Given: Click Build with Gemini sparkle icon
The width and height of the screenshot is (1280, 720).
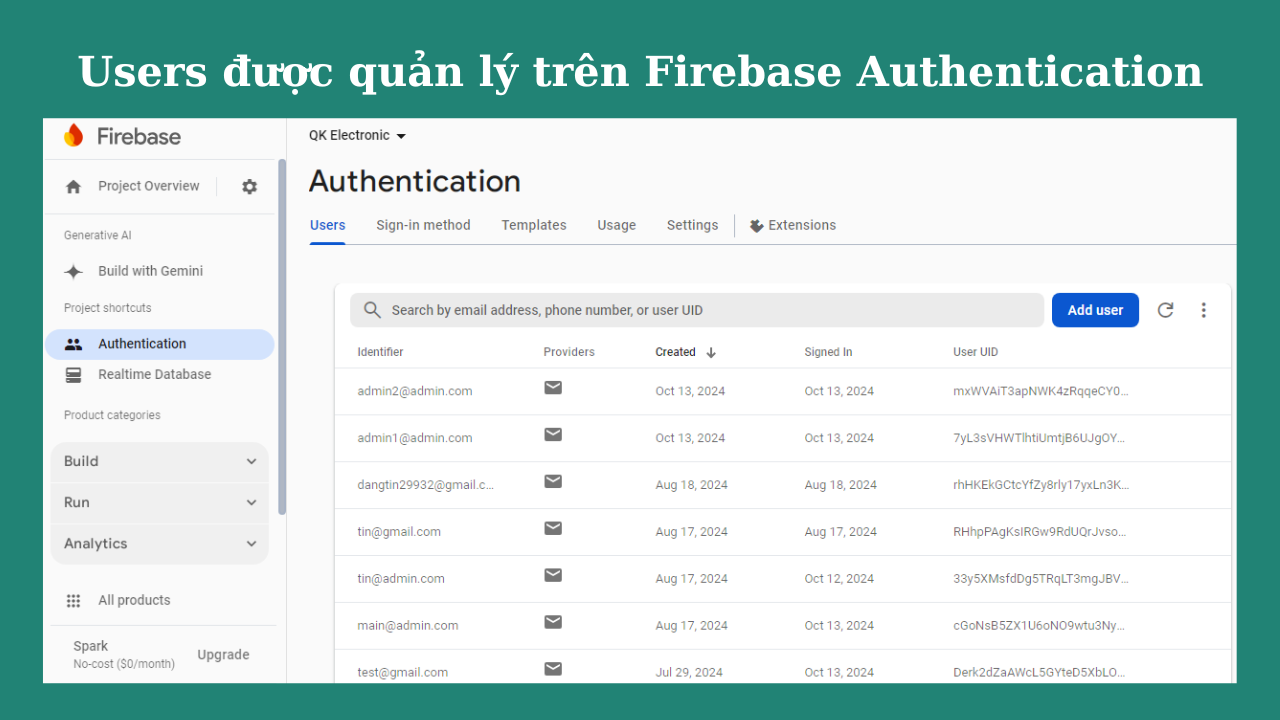Looking at the screenshot, I should click(x=73, y=272).
